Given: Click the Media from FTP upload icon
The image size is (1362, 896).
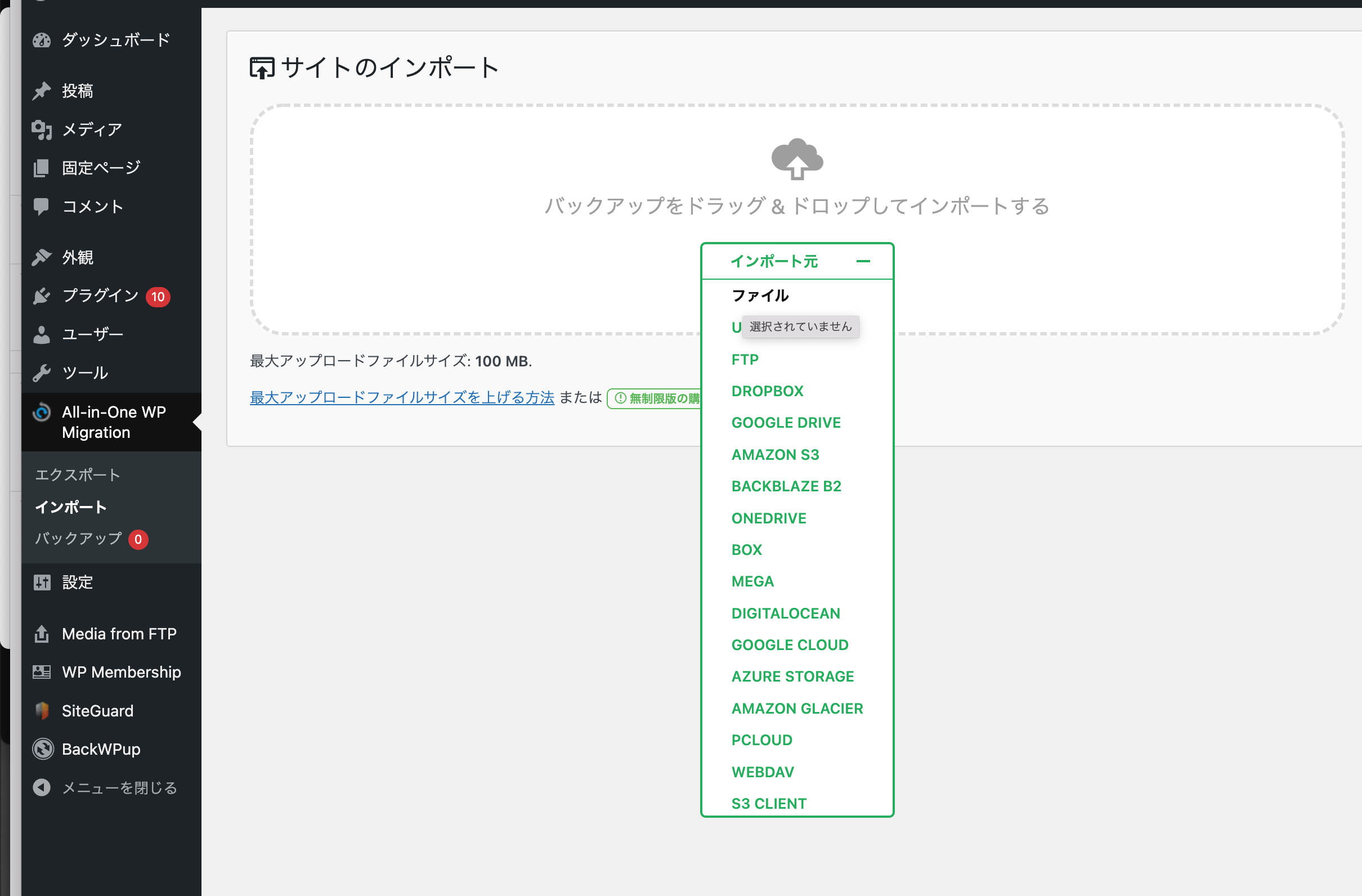Looking at the screenshot, I should (x=42, y=633).
